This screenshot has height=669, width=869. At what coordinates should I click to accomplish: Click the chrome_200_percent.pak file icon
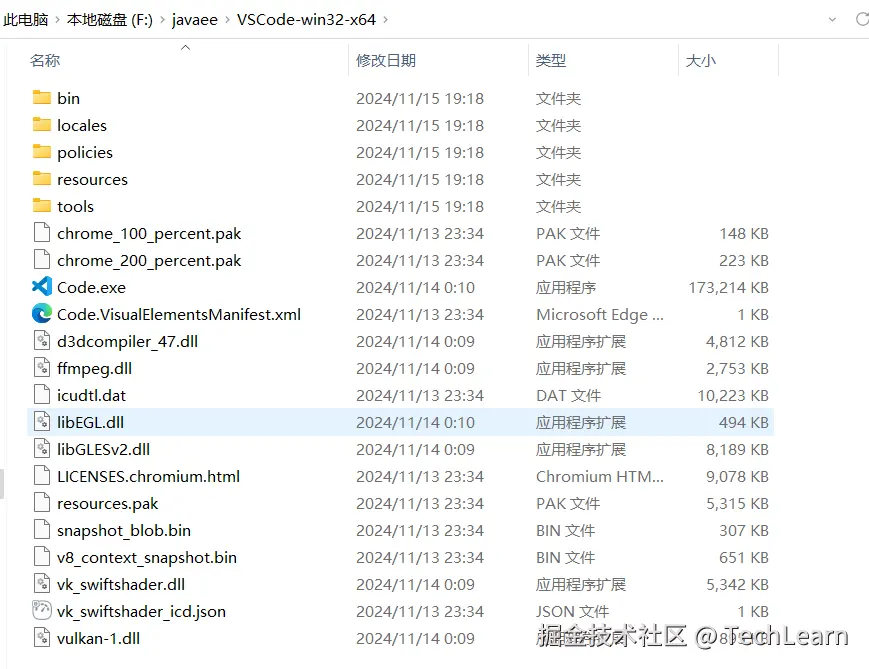[42, 259]
